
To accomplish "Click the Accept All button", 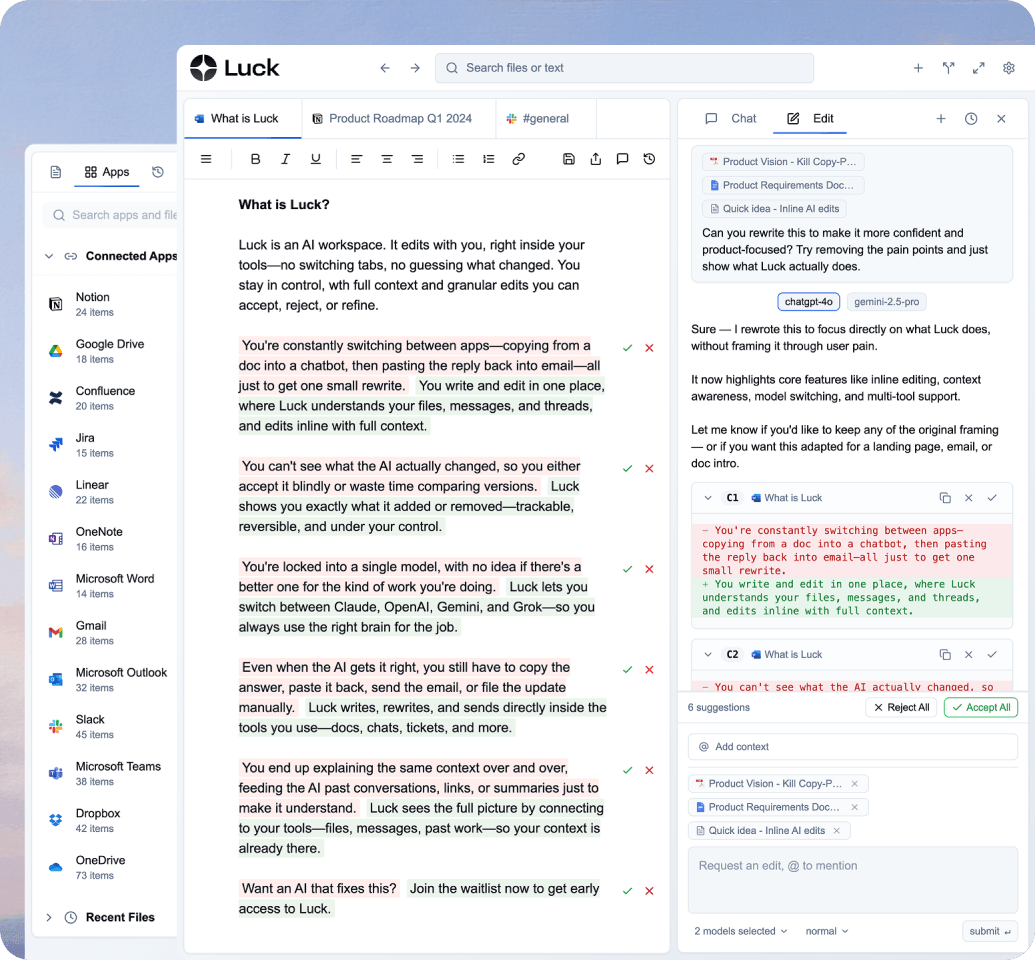I will (x=981, y=707).
